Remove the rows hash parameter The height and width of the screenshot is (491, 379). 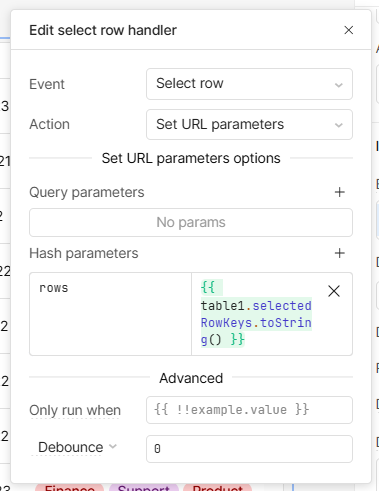[334, 291]
